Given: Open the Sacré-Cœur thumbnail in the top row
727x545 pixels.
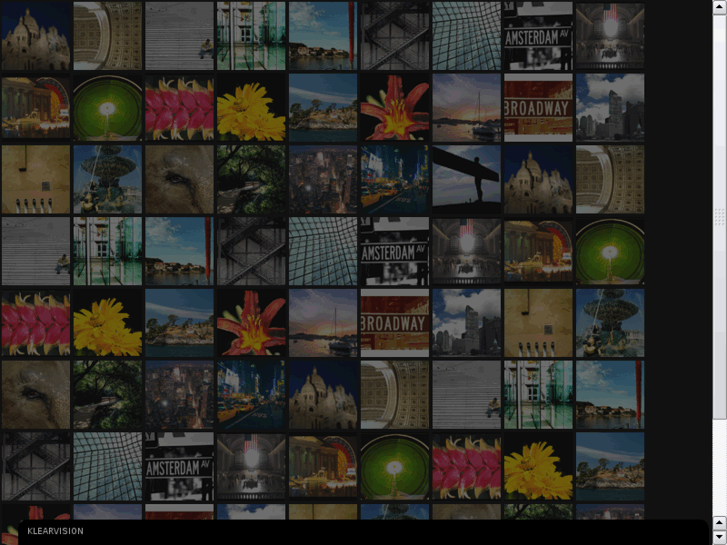Looking at the screenshot, I should (x=36, y=36).
